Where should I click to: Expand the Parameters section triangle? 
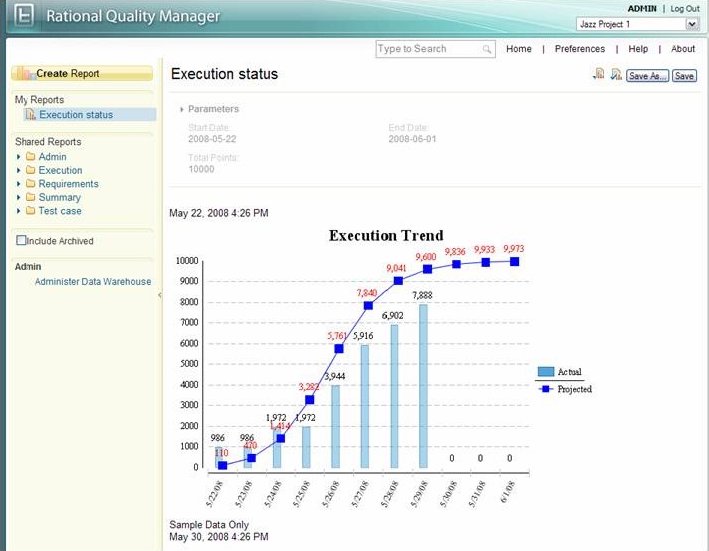[x=181, y=109]
